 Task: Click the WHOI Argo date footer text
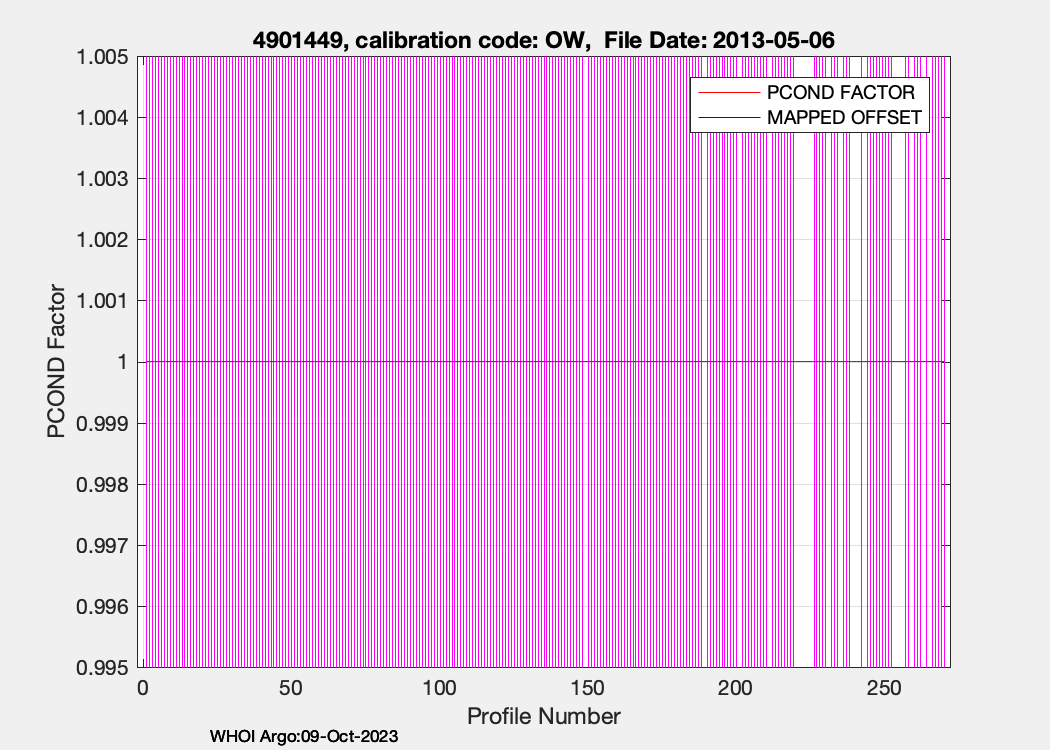pos(304,737)
